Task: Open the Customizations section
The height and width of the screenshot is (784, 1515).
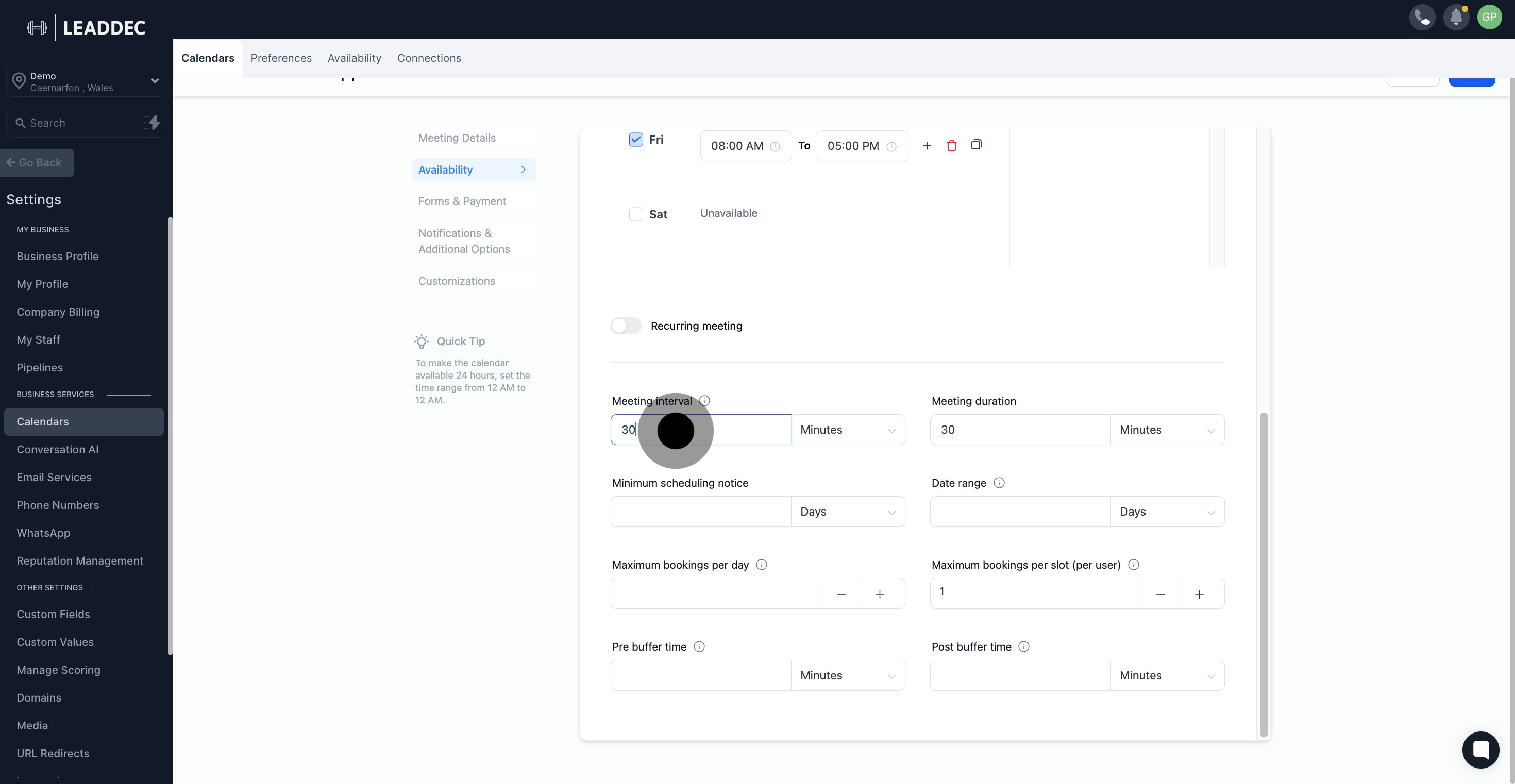Action: (x=474, y=281)
